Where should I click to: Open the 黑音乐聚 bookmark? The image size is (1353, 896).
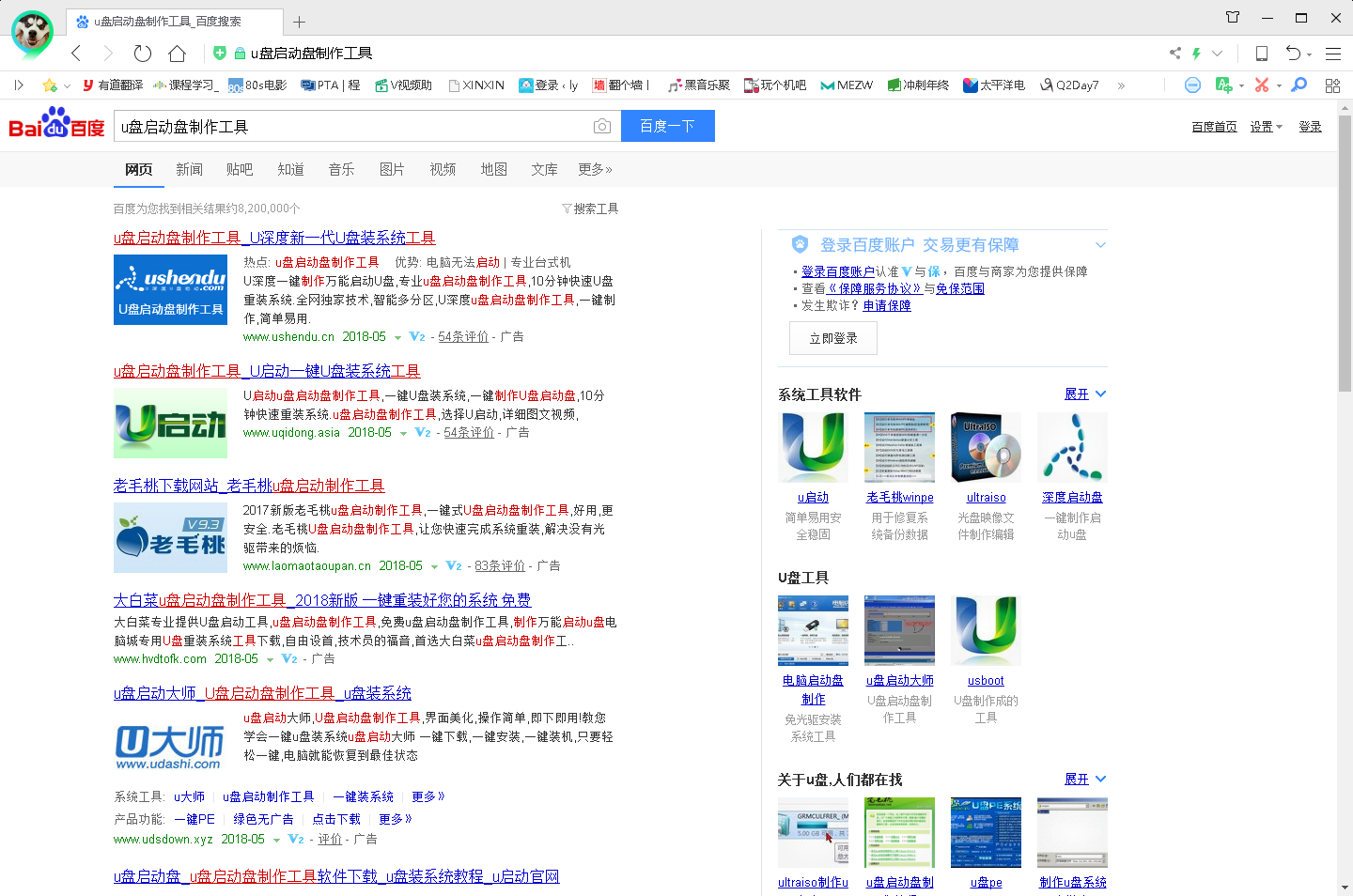point(698,85)
